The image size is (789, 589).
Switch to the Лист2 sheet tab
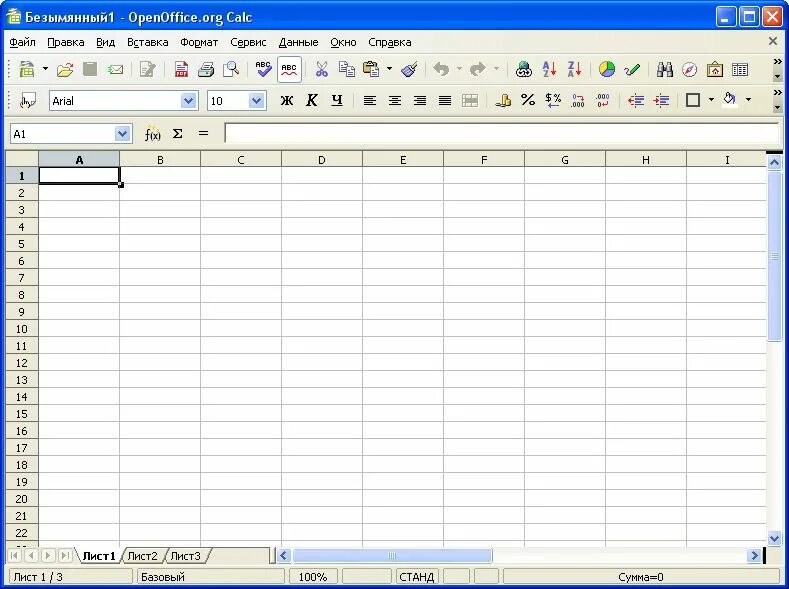pos(142,556)
